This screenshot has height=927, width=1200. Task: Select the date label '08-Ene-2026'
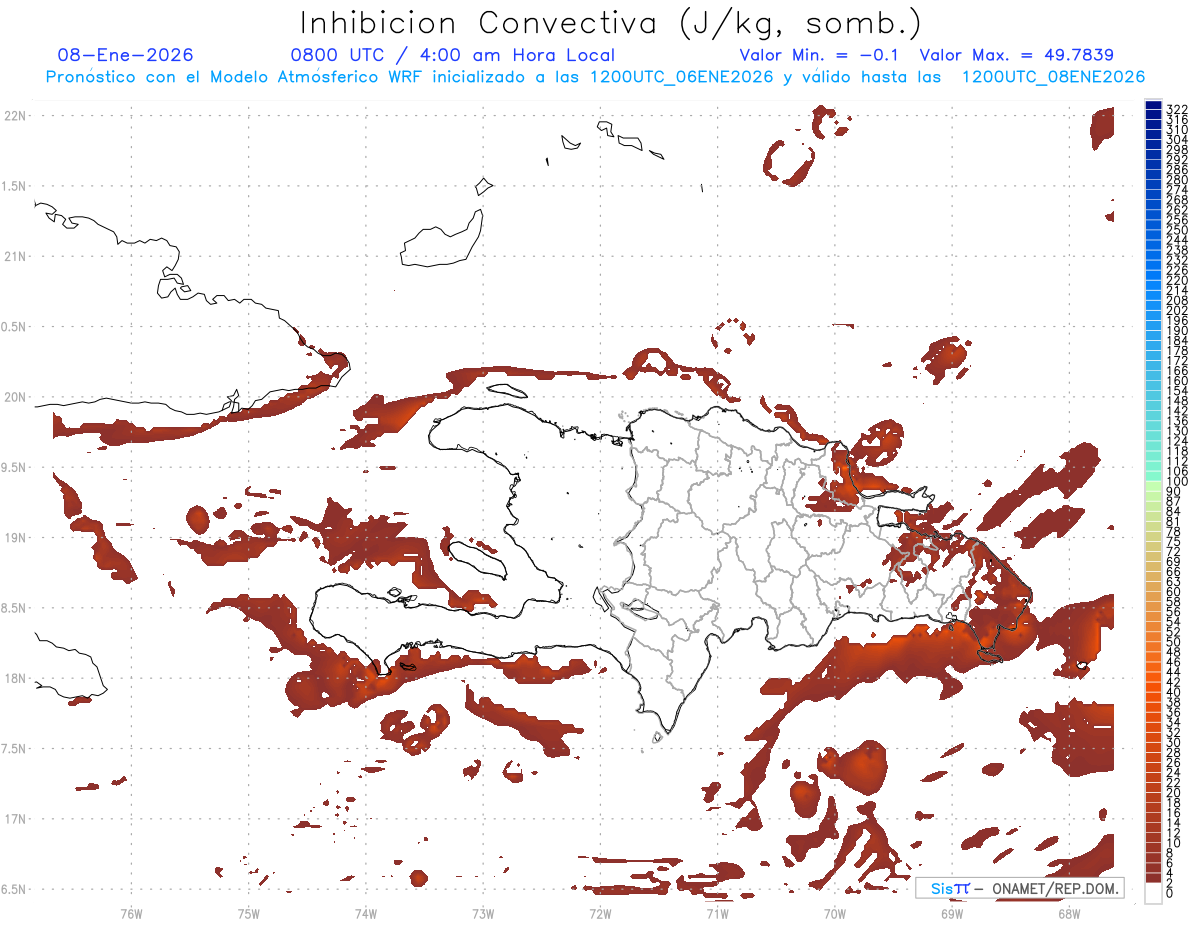pyautogui.click(x=125, y=56)
